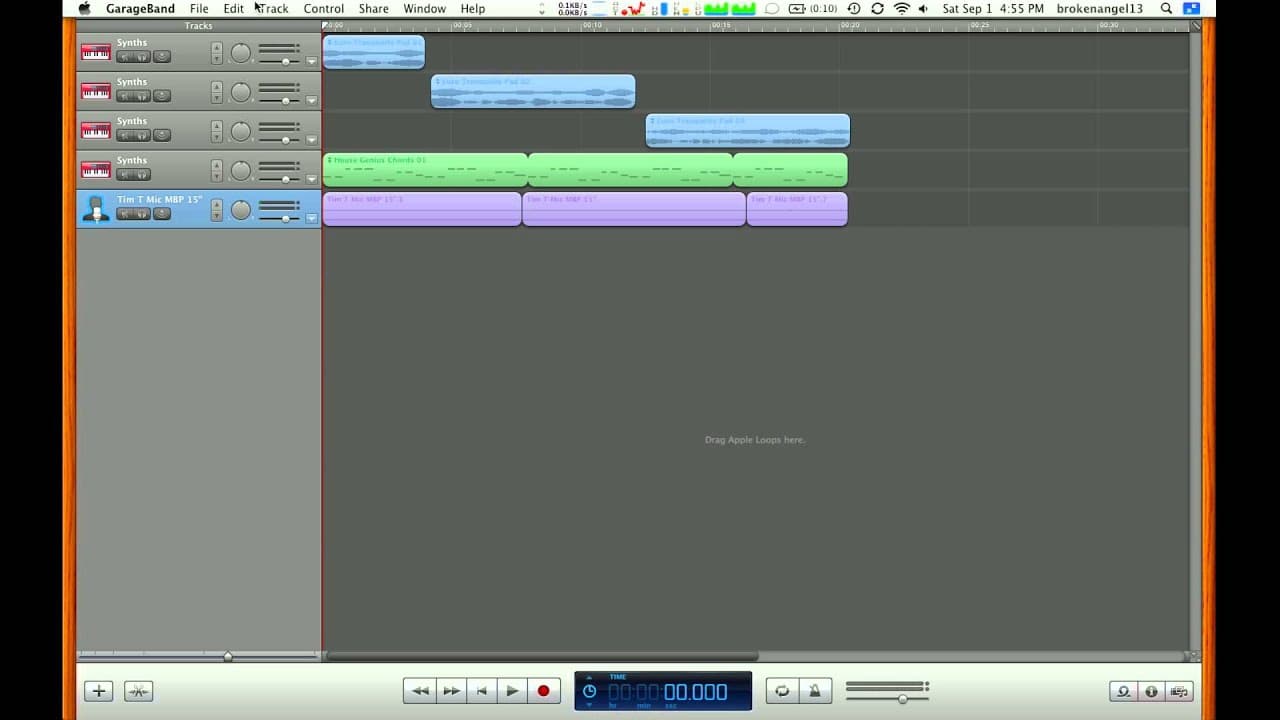Toggle the cycle region loop button
This screenshot has height=720, width=1280.
click(x=782, y=690)
